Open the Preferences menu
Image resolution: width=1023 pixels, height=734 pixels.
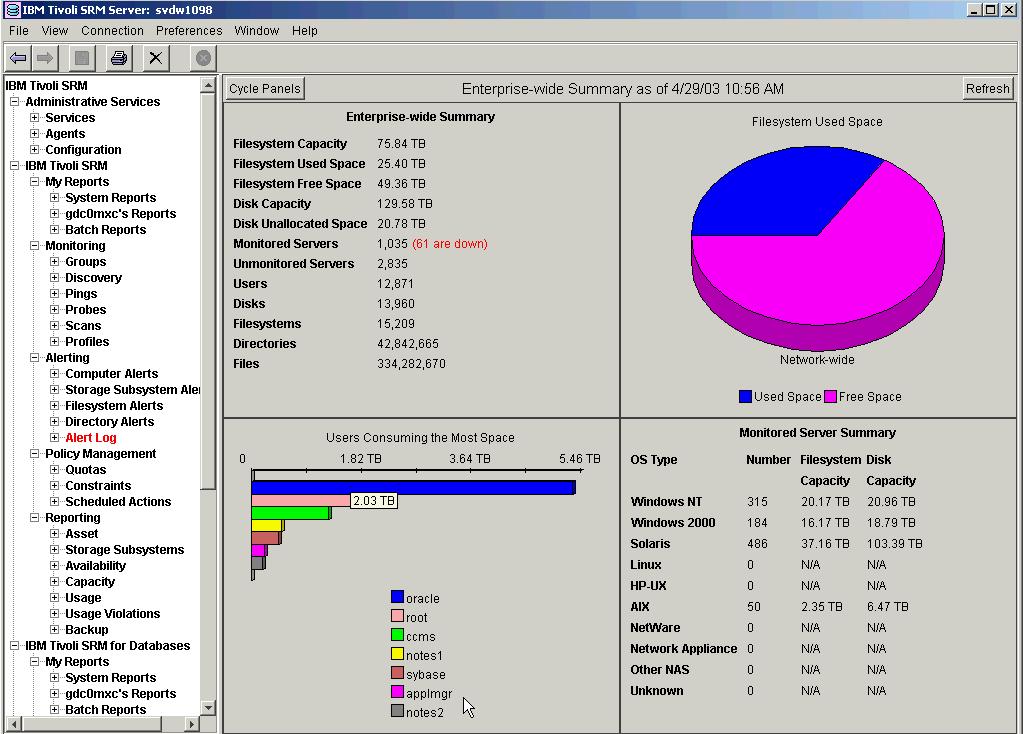click(189, 31)
